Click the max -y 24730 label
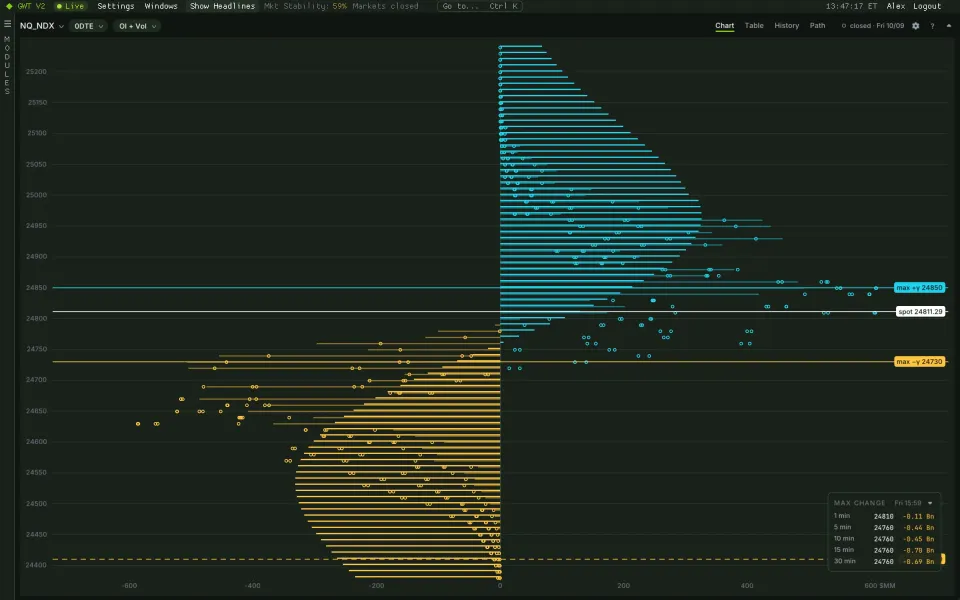The width and height of the screenshot is (960, 600). [919, 362]
